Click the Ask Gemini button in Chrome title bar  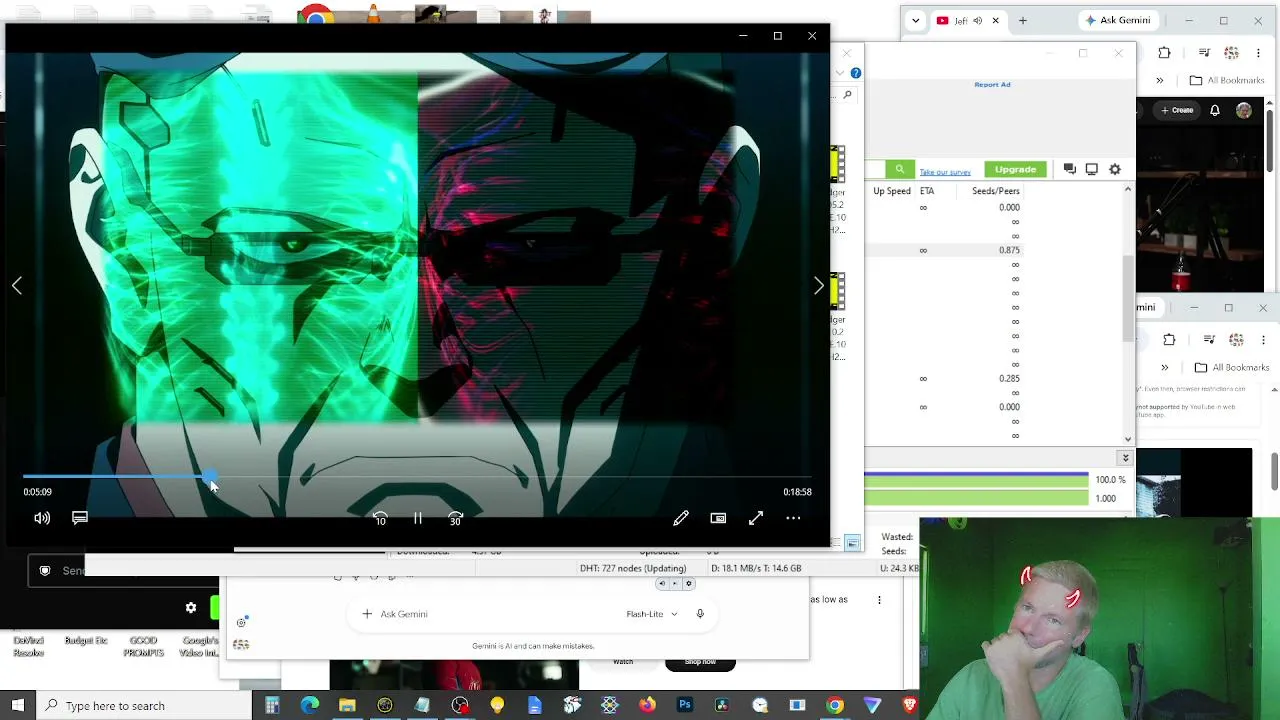[1118, 20]
